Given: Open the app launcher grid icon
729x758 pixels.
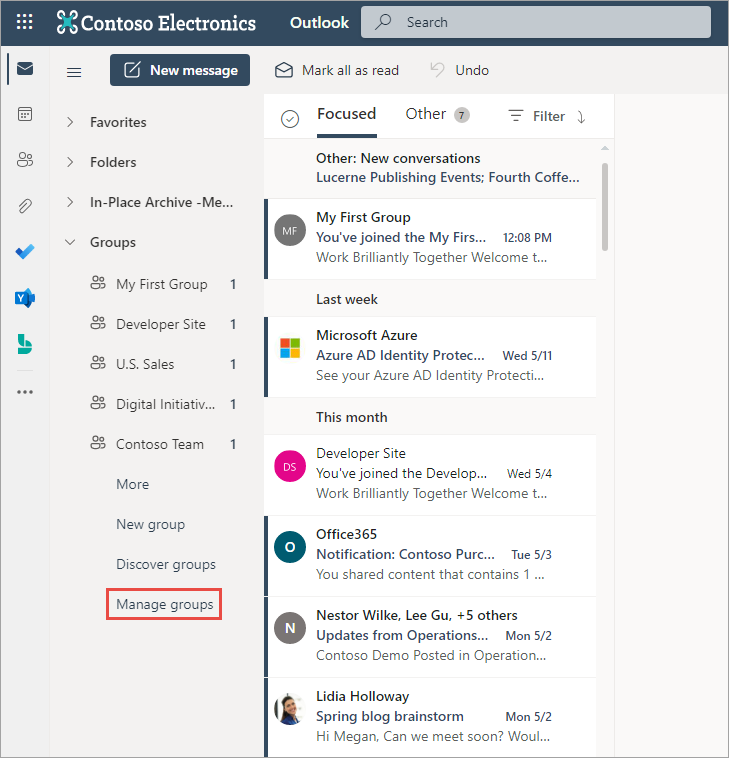Looking at the screenshot, I should 25,22.
